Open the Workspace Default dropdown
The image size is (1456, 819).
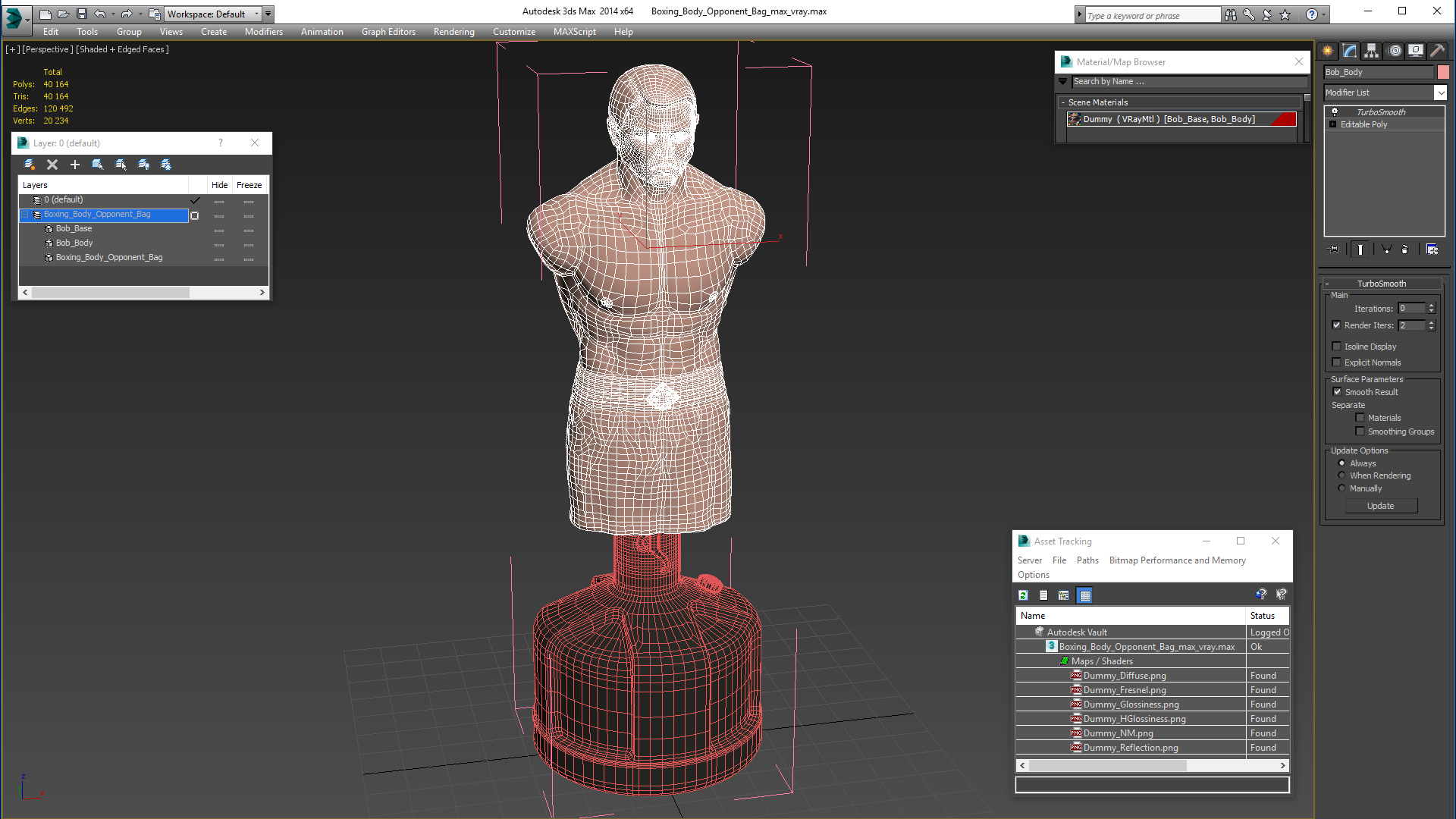212,14
